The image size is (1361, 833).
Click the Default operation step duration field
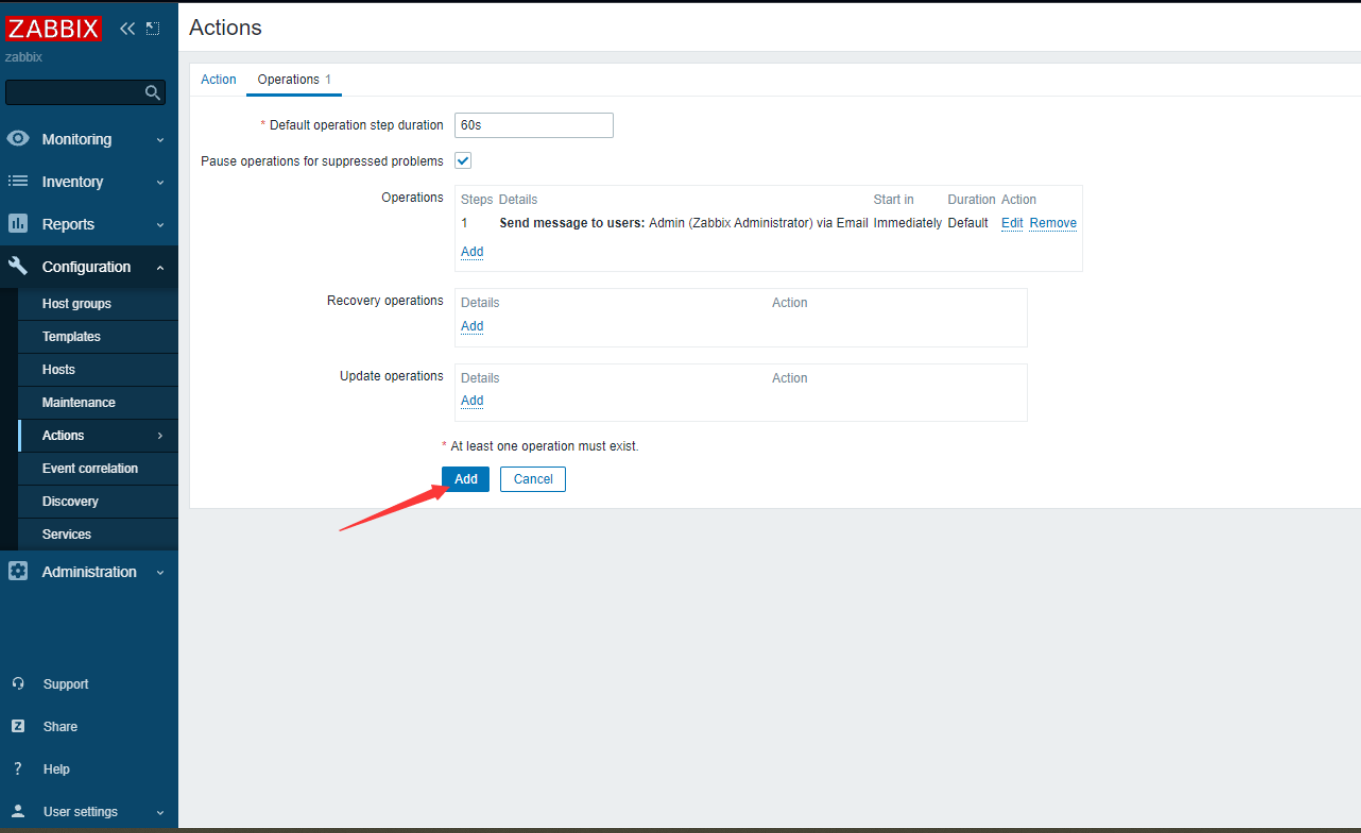(x=534, y=125)
